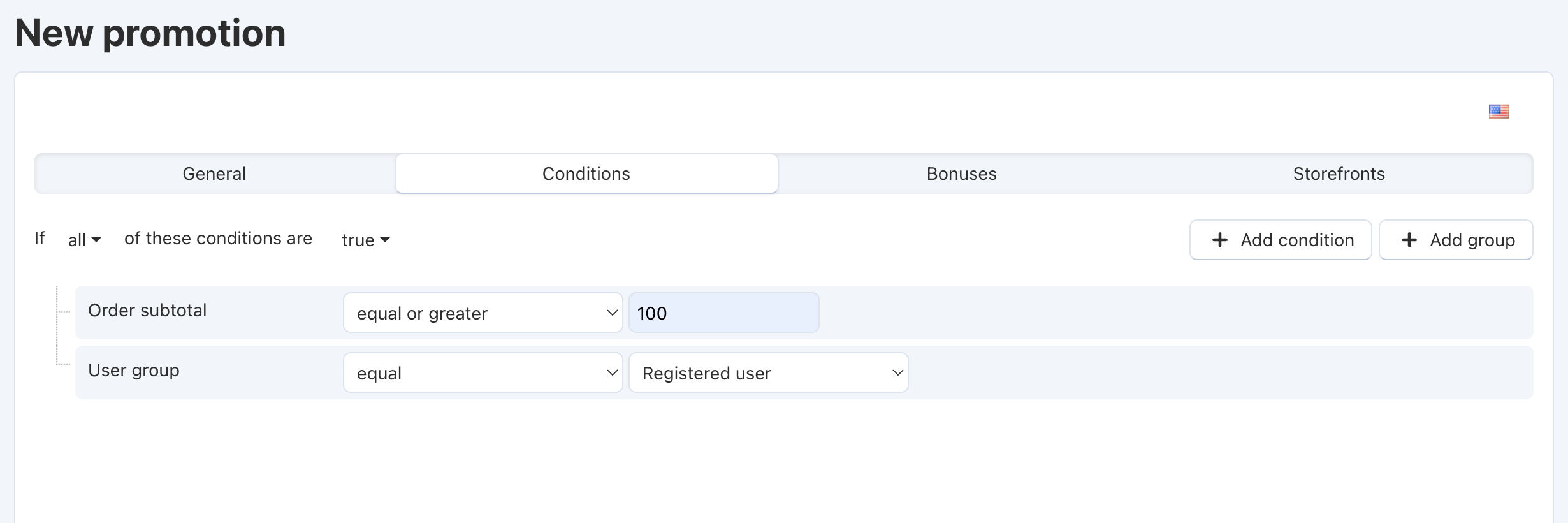Image resolution: width=1568 pixels, height=523 pixels.
Task: Click the plus icon in Add group
Action: click(1409, 240)
